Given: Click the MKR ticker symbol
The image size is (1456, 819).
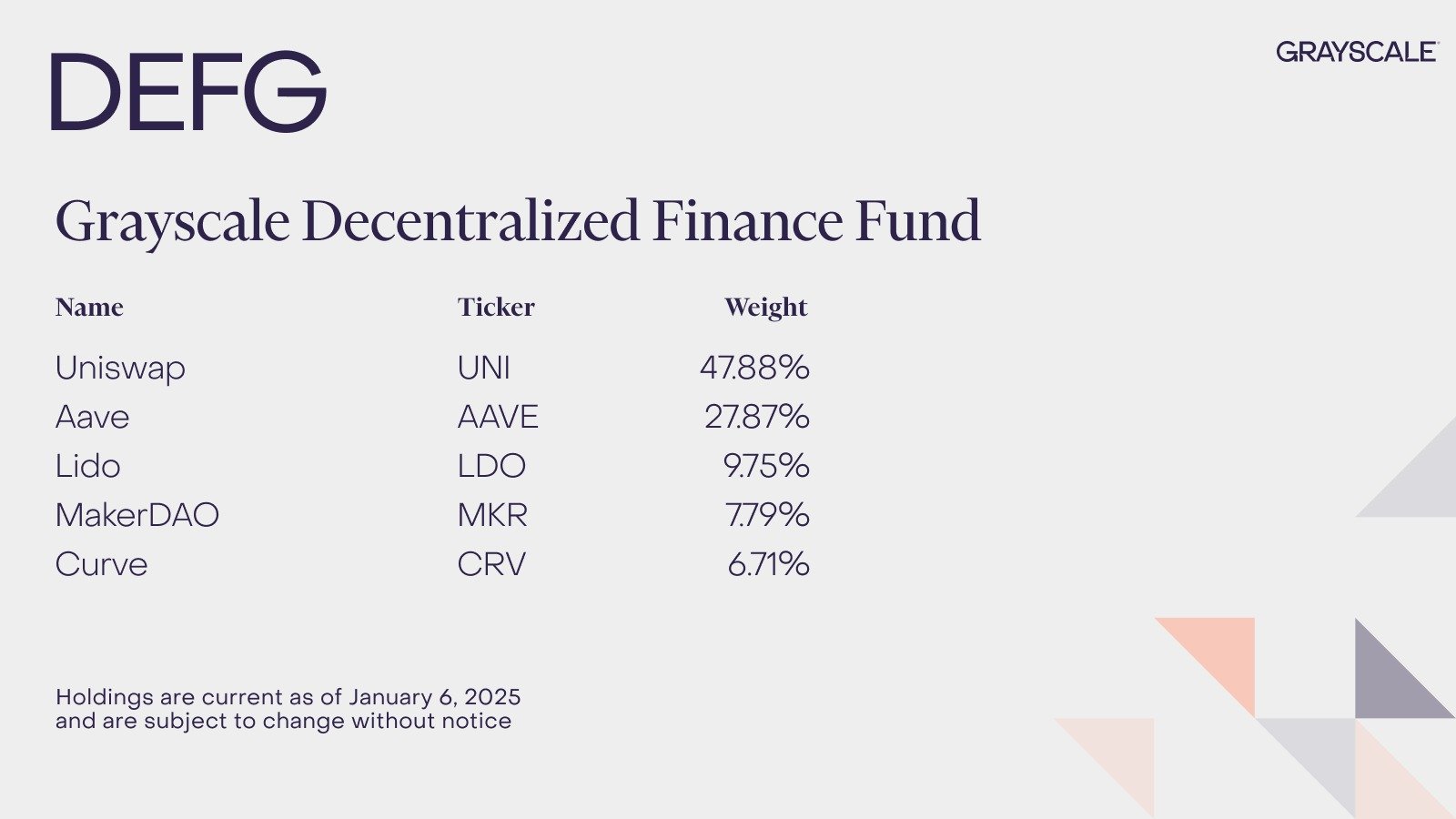Looking at the screenshot, I should point(492,515).
